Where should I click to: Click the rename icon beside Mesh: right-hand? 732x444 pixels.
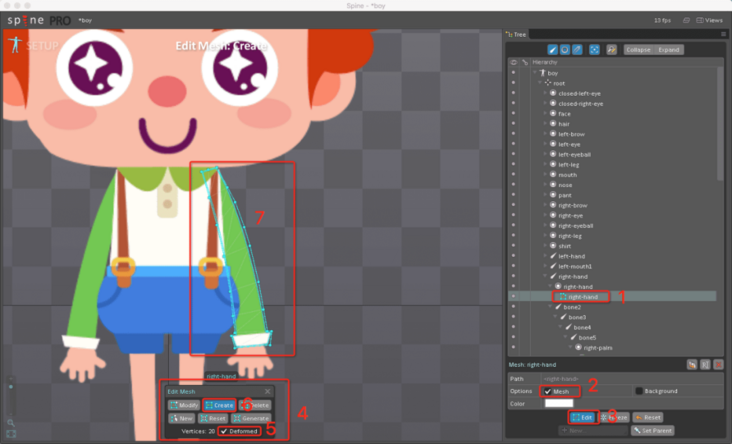pos(705,365)
